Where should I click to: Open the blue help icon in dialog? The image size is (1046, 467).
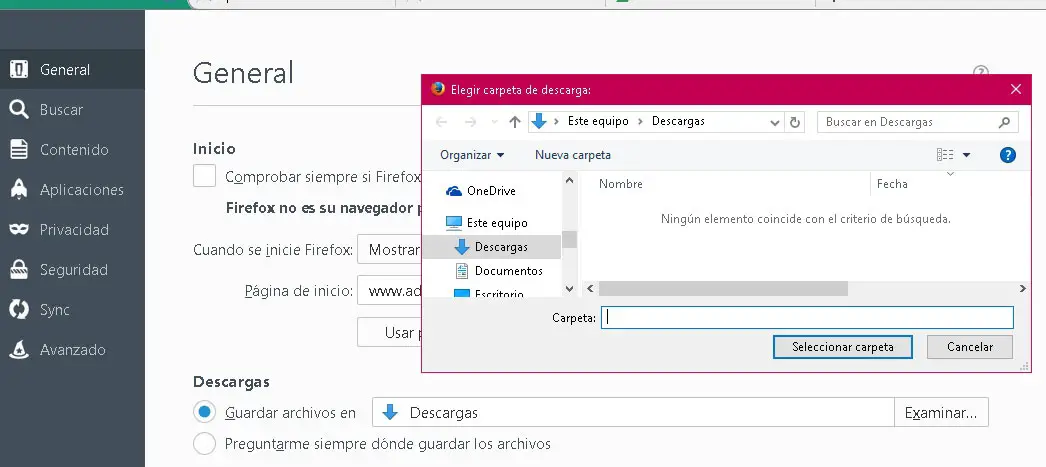coord(1007,155)
